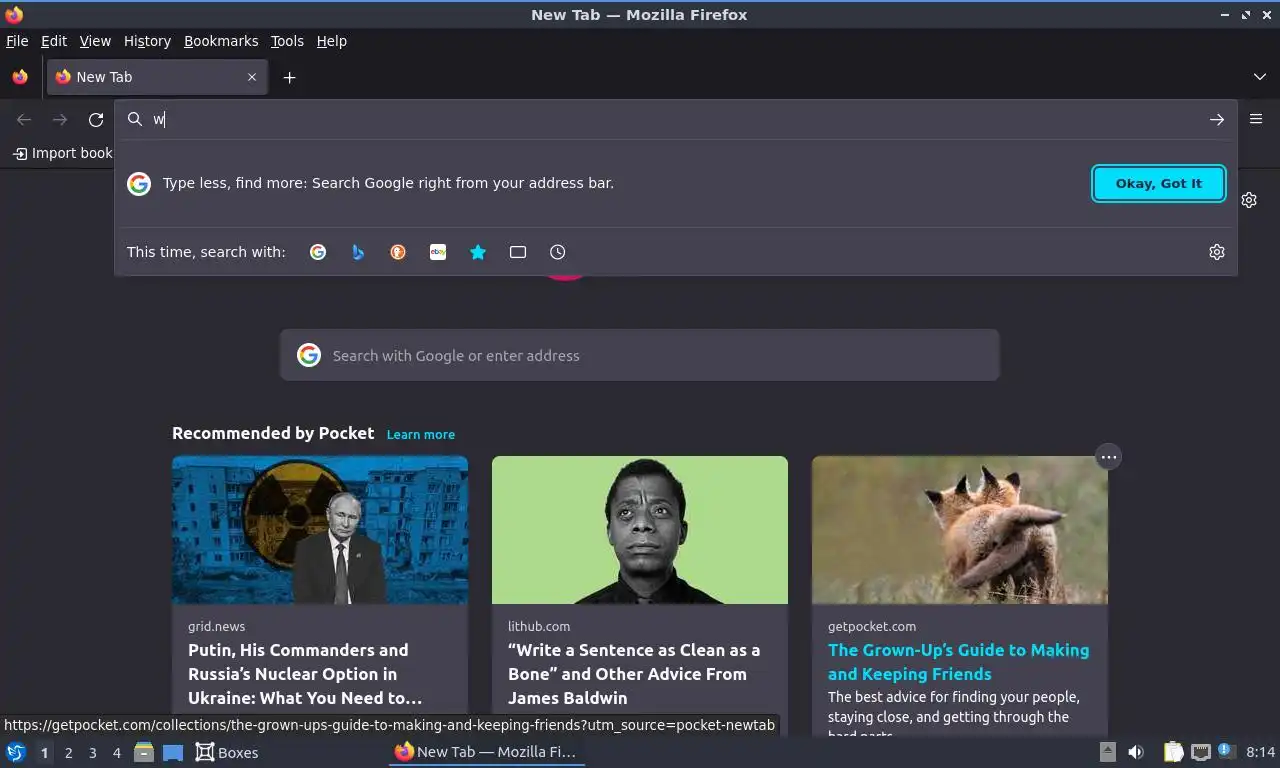Viewport: 1280px width, 768px height.
Task: Click grid.news source label
Action: tap(216, 626)
